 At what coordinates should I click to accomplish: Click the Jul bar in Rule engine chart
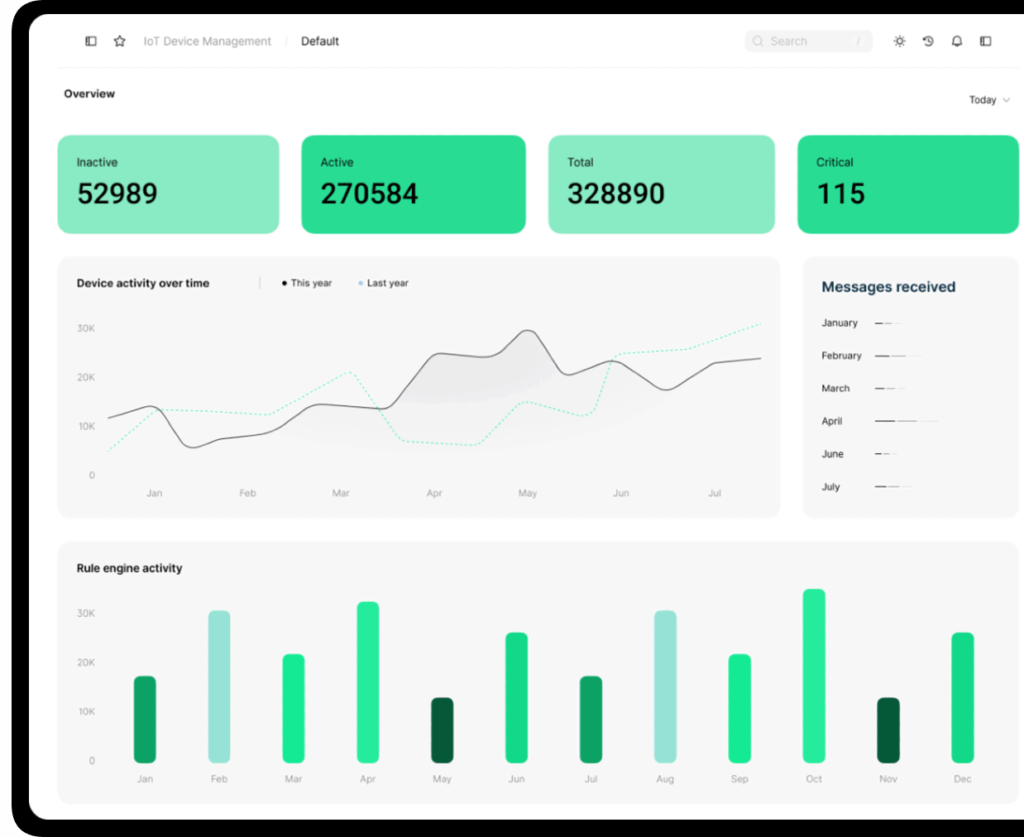[591, 719]
